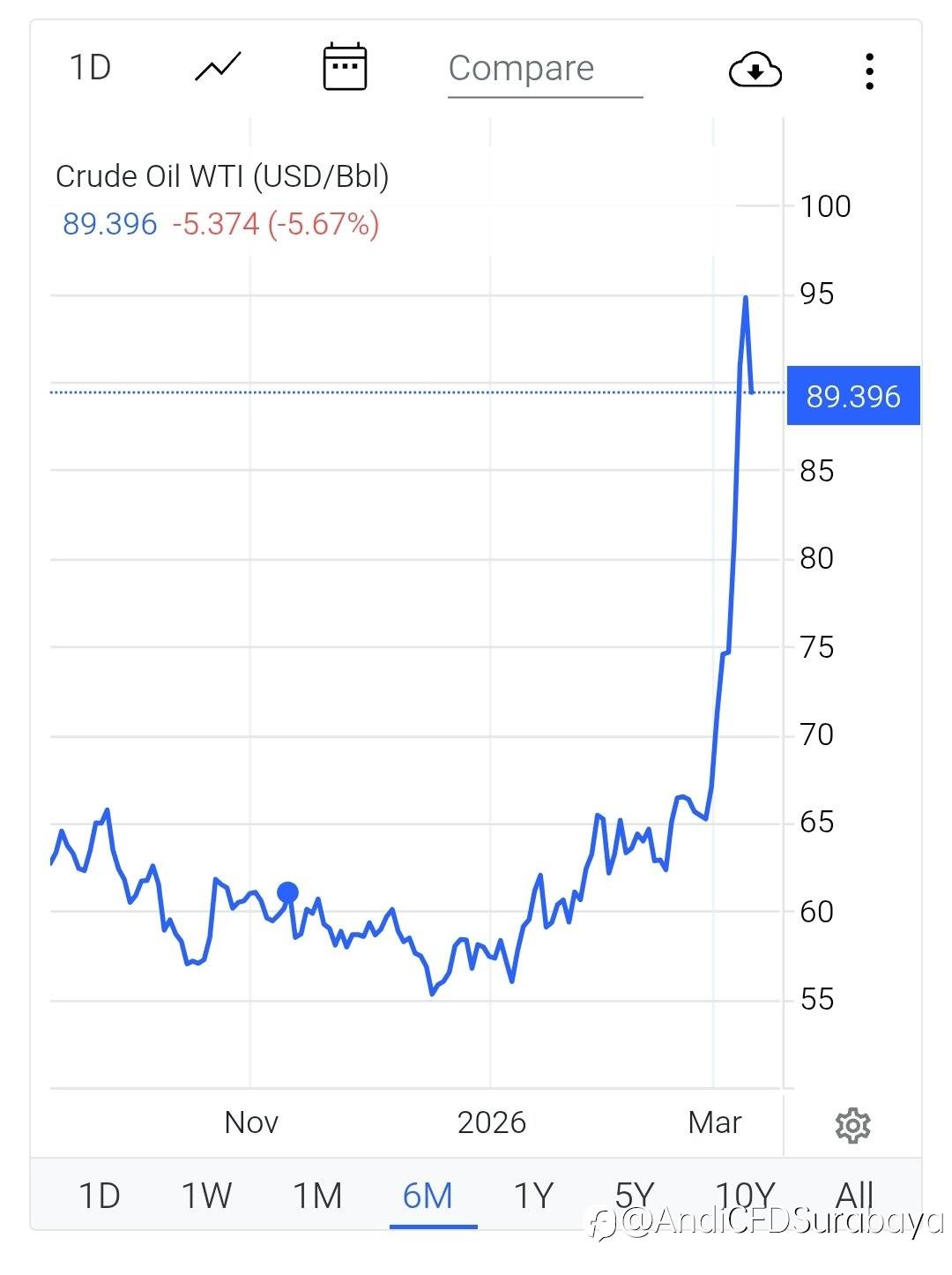
Task: Select the 1W time range tab
Action: [206, 1196]
